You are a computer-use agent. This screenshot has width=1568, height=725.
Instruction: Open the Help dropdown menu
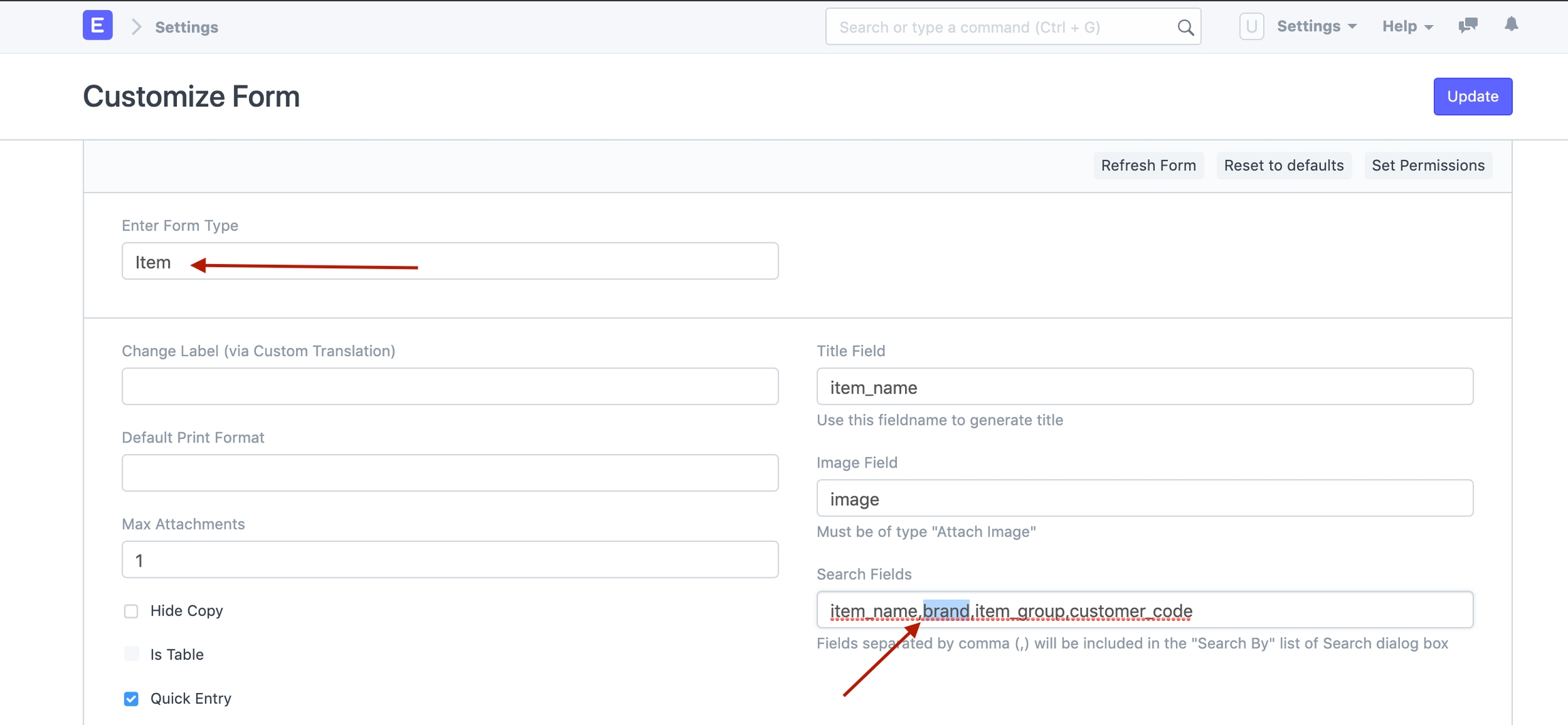coord(1407,27)
